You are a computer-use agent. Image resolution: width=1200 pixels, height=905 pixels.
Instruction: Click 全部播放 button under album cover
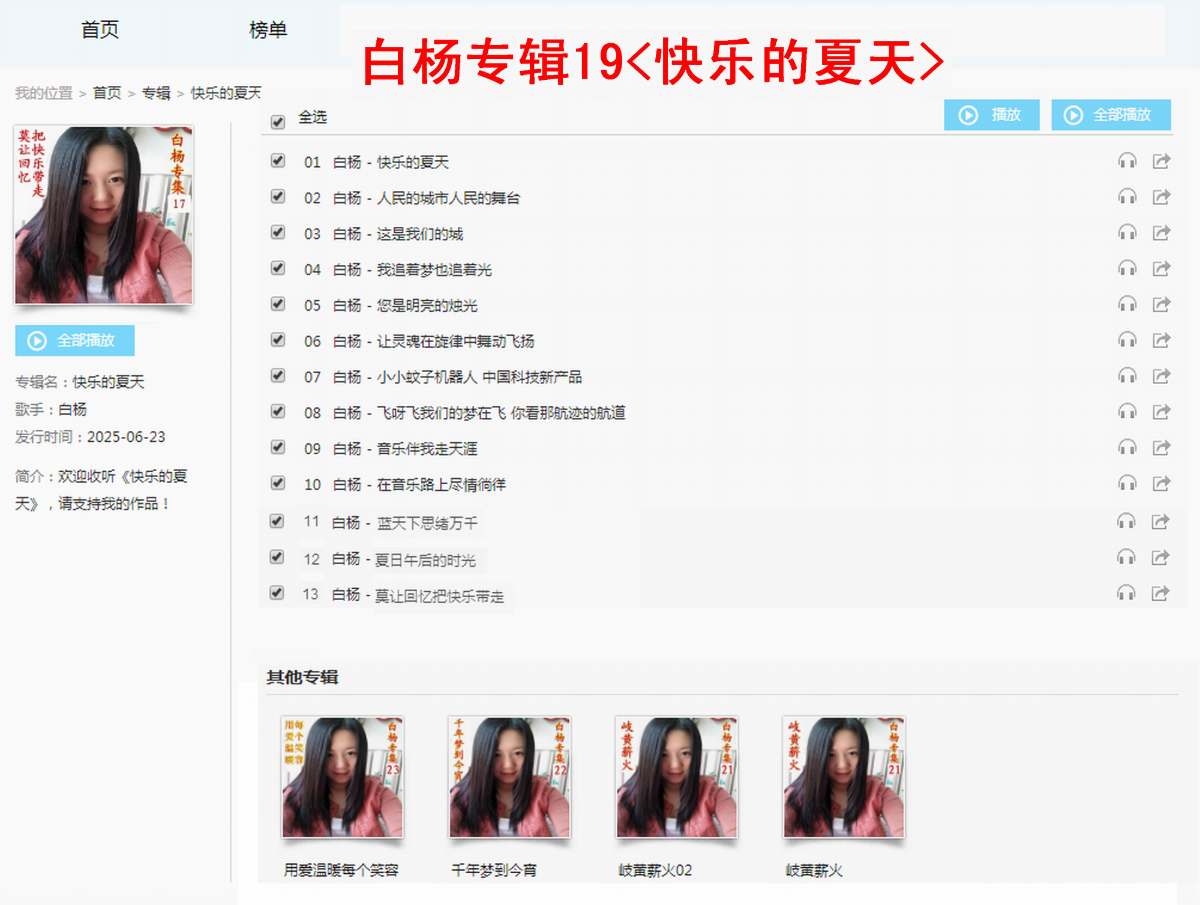tap(75, 340)
